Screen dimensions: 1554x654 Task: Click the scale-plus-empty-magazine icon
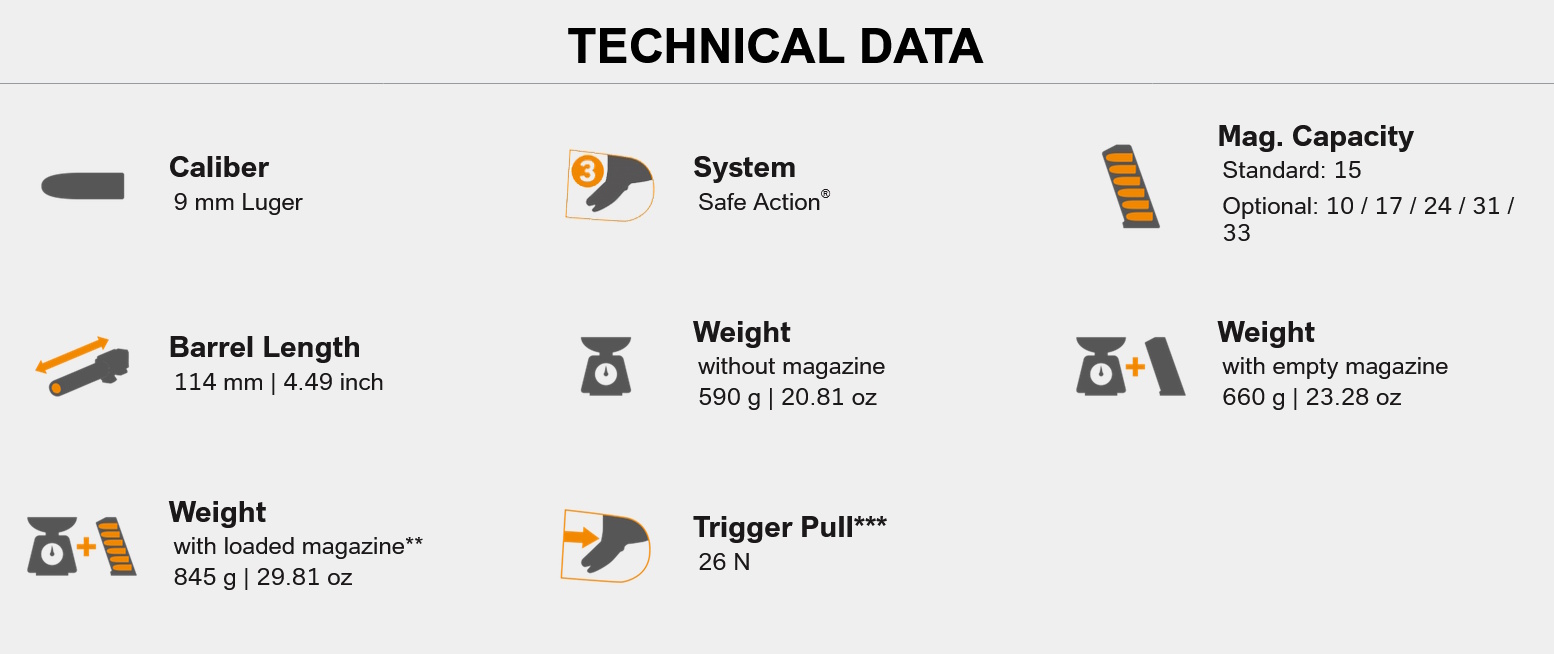coord(1130,366)
